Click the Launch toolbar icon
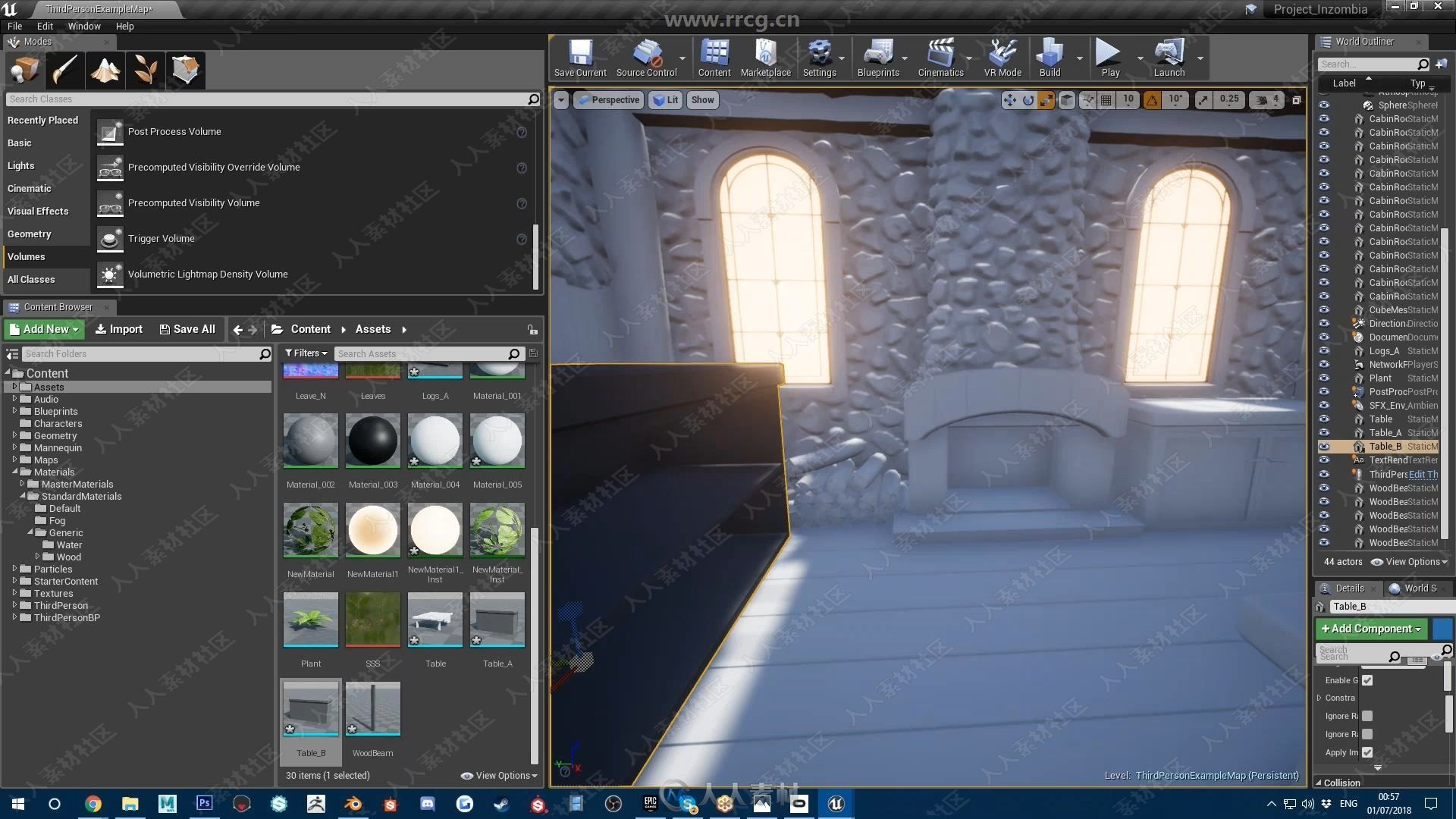1456x819 pixels. coord(1169,58)
